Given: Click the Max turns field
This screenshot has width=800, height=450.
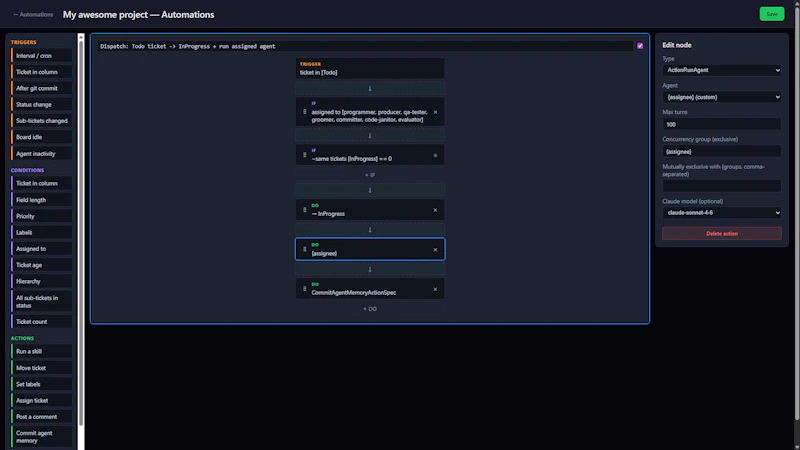Looking at the screenshot, I should tap(721, 124).
